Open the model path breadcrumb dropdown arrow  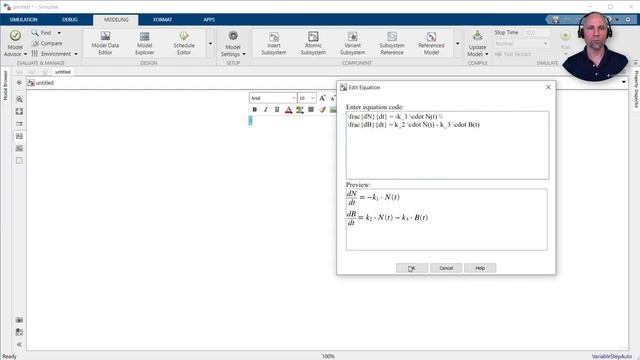tap(624, 82)
